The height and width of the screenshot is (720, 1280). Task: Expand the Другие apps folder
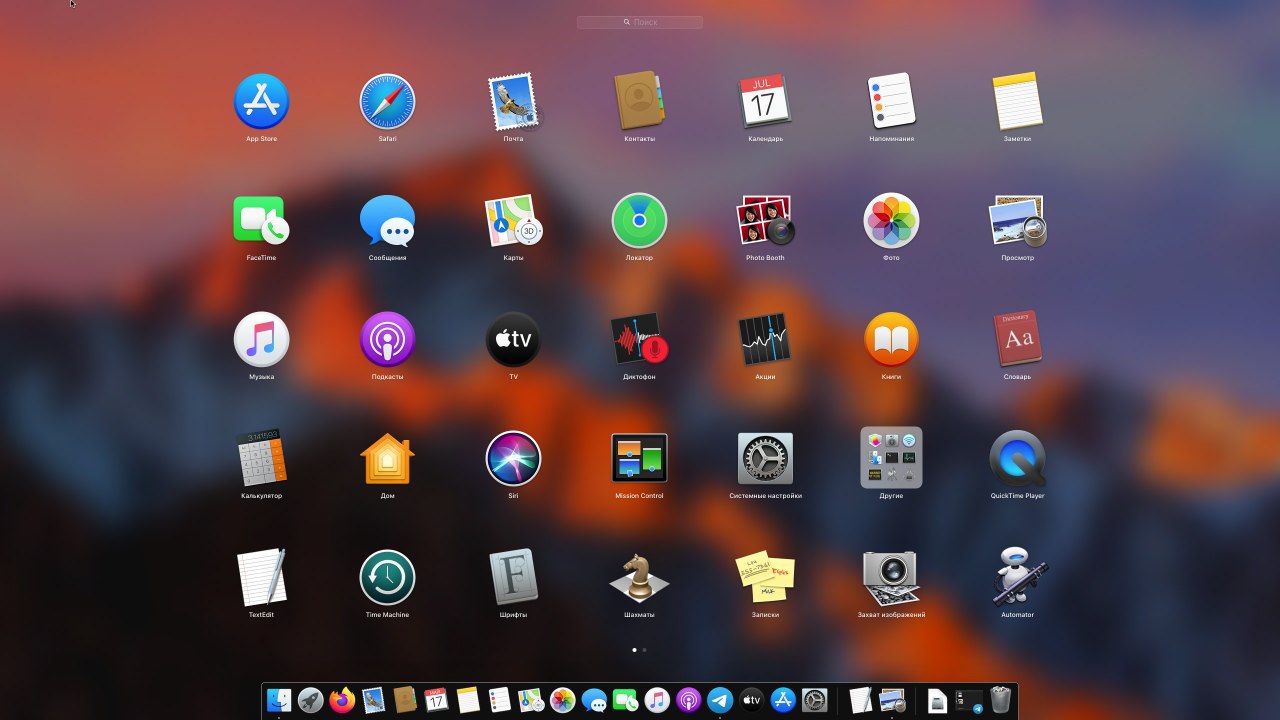tap(891, 458)
